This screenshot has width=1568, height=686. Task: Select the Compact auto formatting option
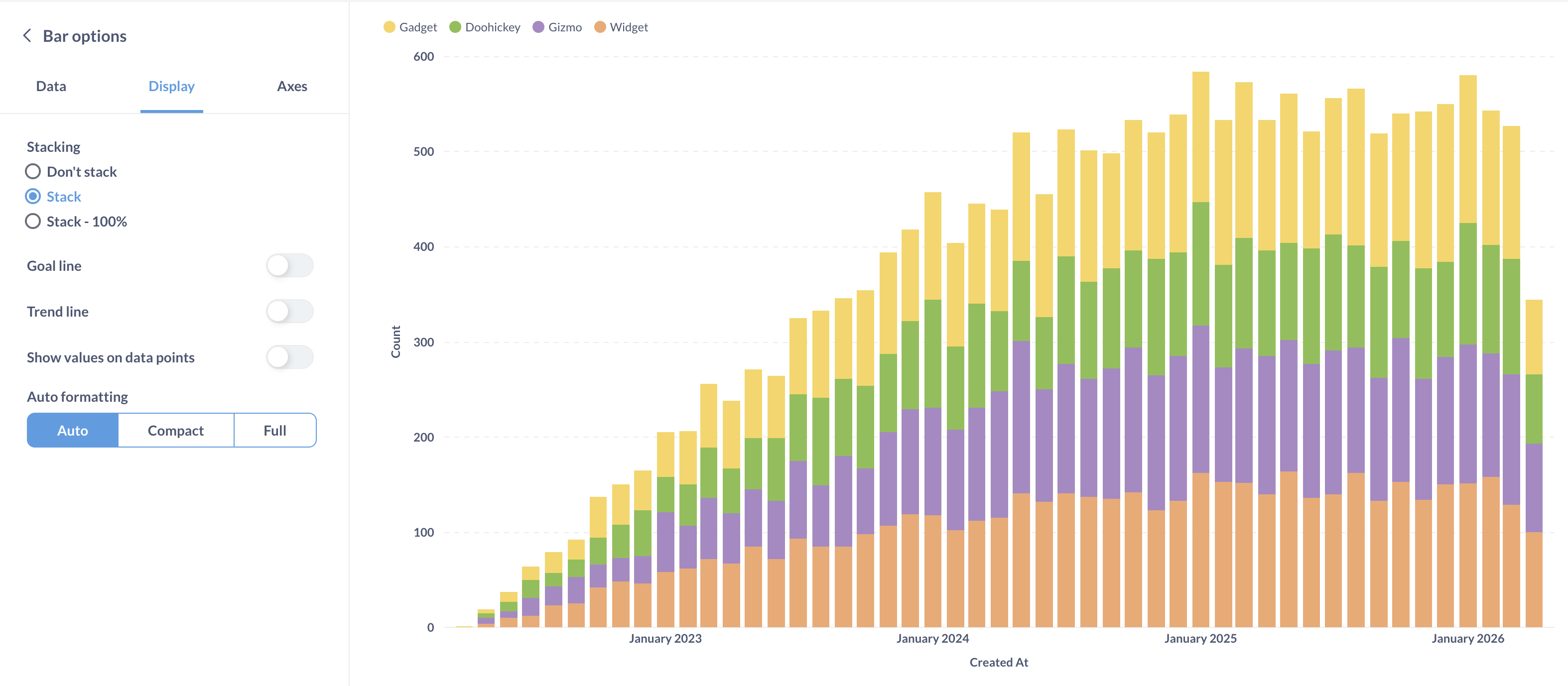tap(175, 430)
